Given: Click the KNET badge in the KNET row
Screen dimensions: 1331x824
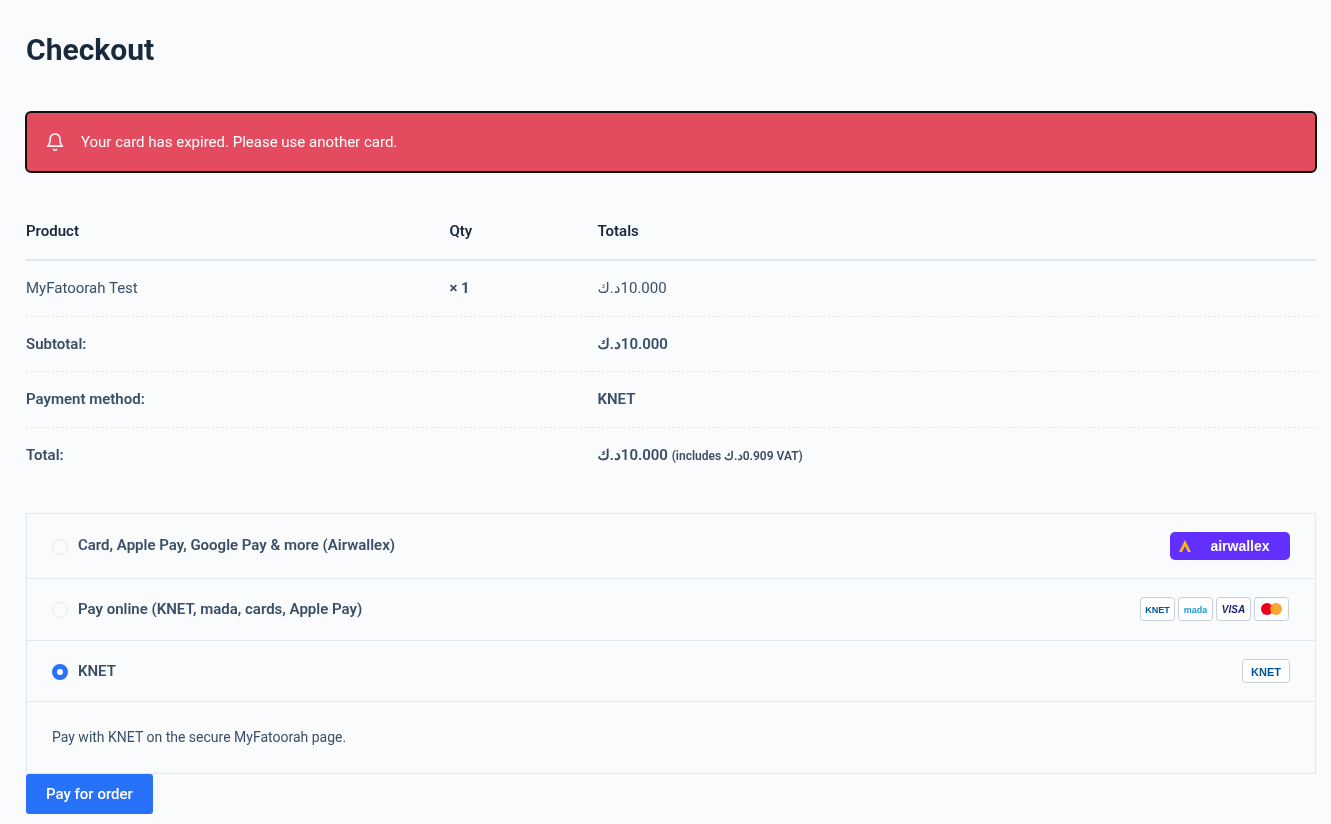Looking at the screenshot, I should click(x=1265, y=671).
